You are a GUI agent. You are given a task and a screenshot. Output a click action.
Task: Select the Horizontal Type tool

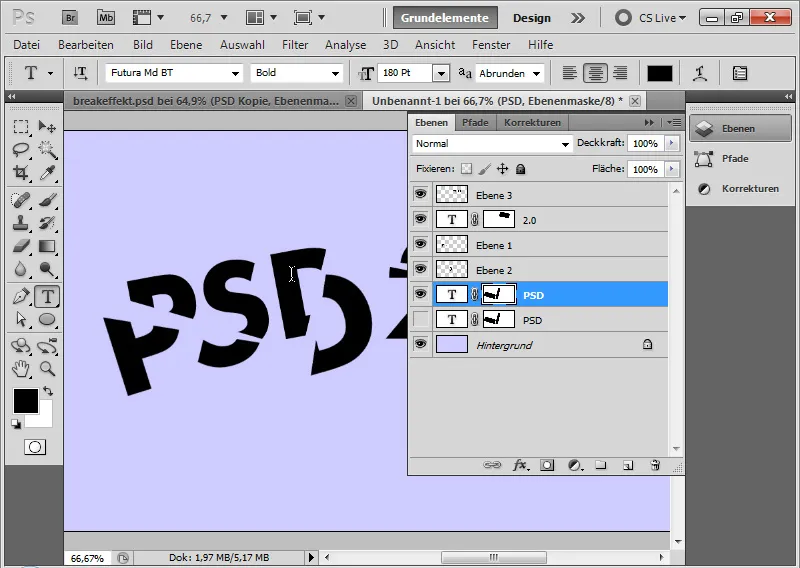click(47, 296)
